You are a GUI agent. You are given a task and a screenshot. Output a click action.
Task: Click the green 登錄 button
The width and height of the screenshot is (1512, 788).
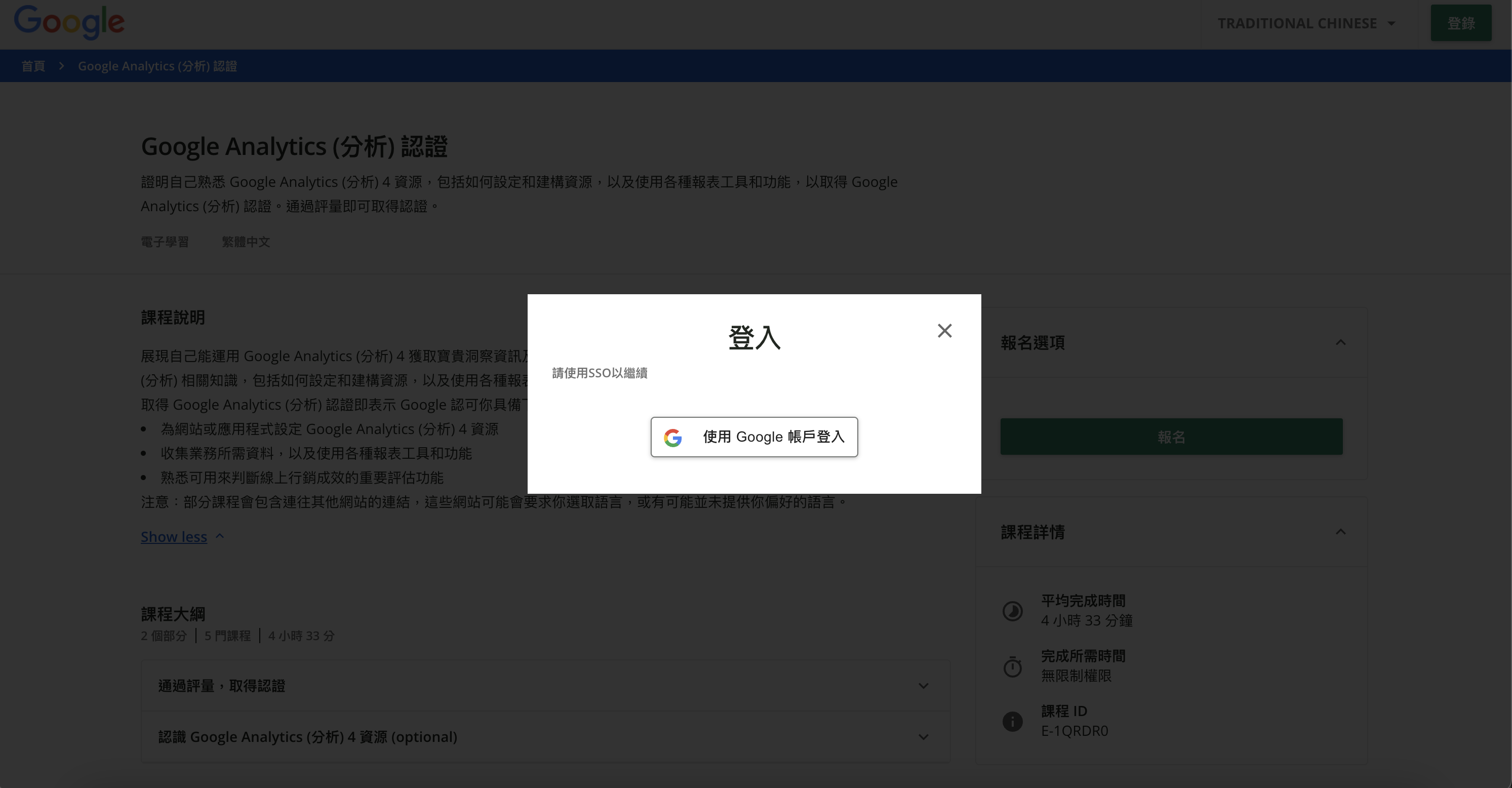pyautogui.click(x=1460, y=23)
